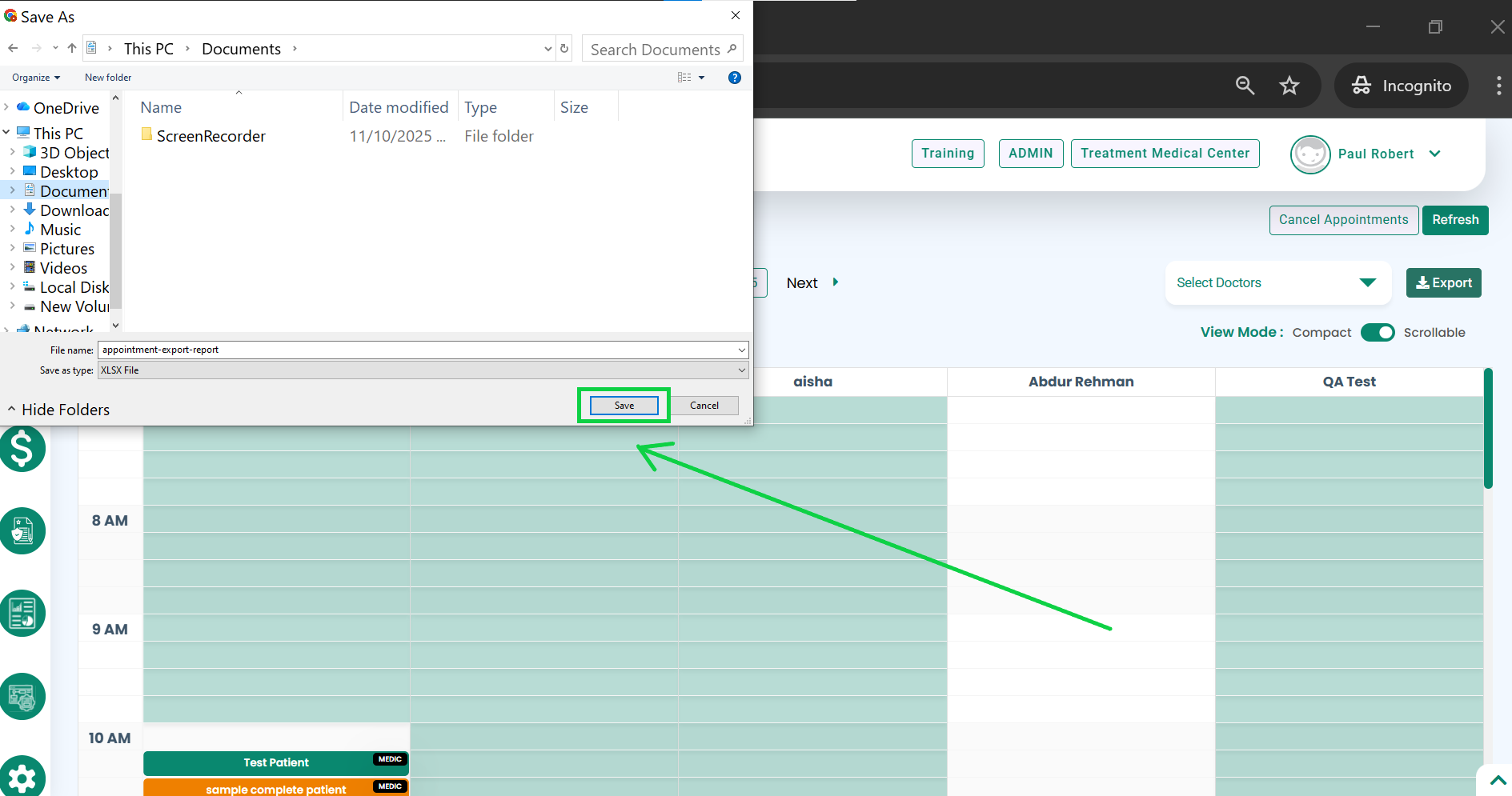Click the reports chart sidebar icon
The image size is (1512, 796).
pyautogui.click(x=22, y=614)
